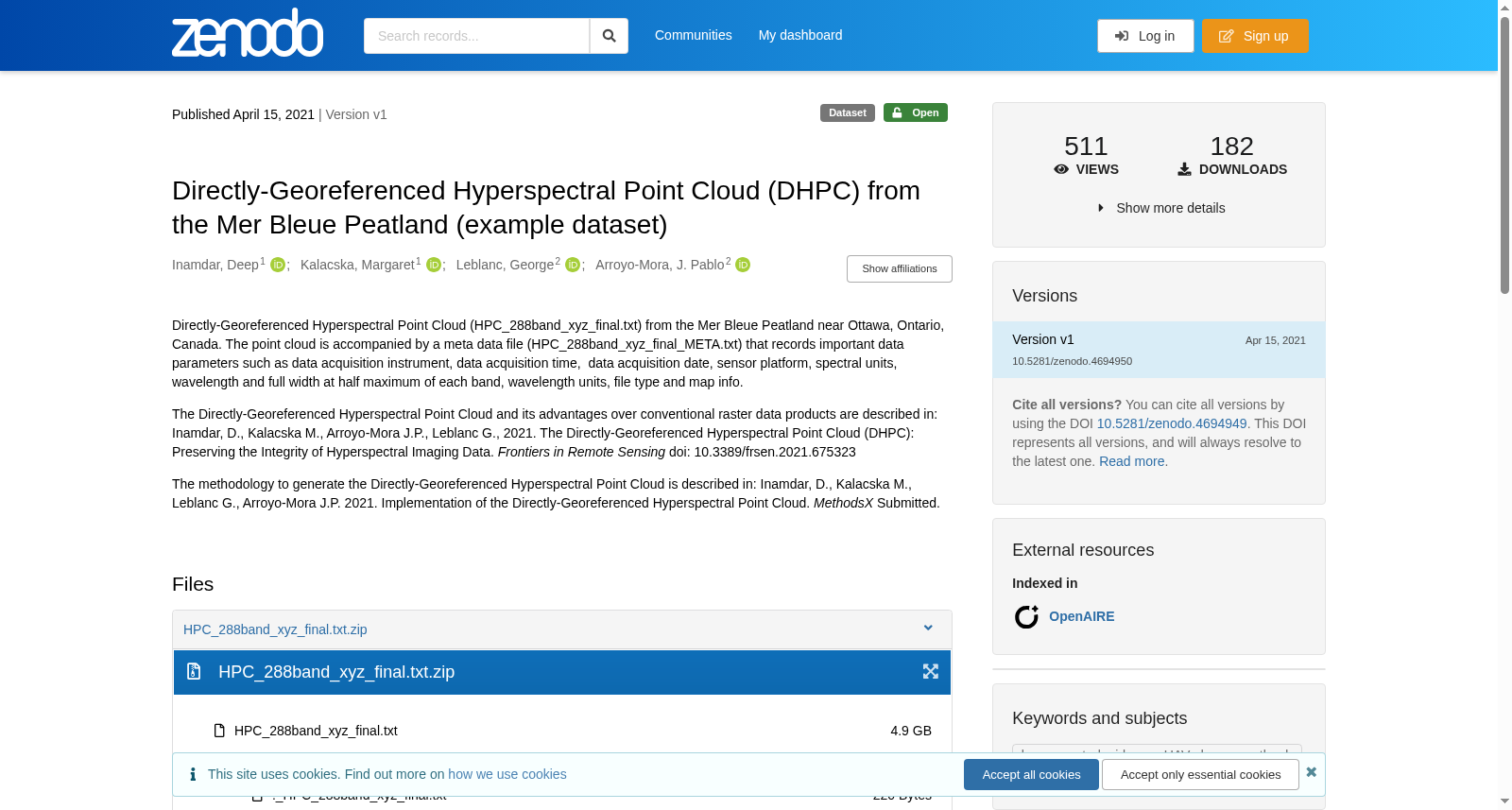Open the Zenodo logo homepage
The width and height of the screenshot is (1512, 810).
coord(248,34)
